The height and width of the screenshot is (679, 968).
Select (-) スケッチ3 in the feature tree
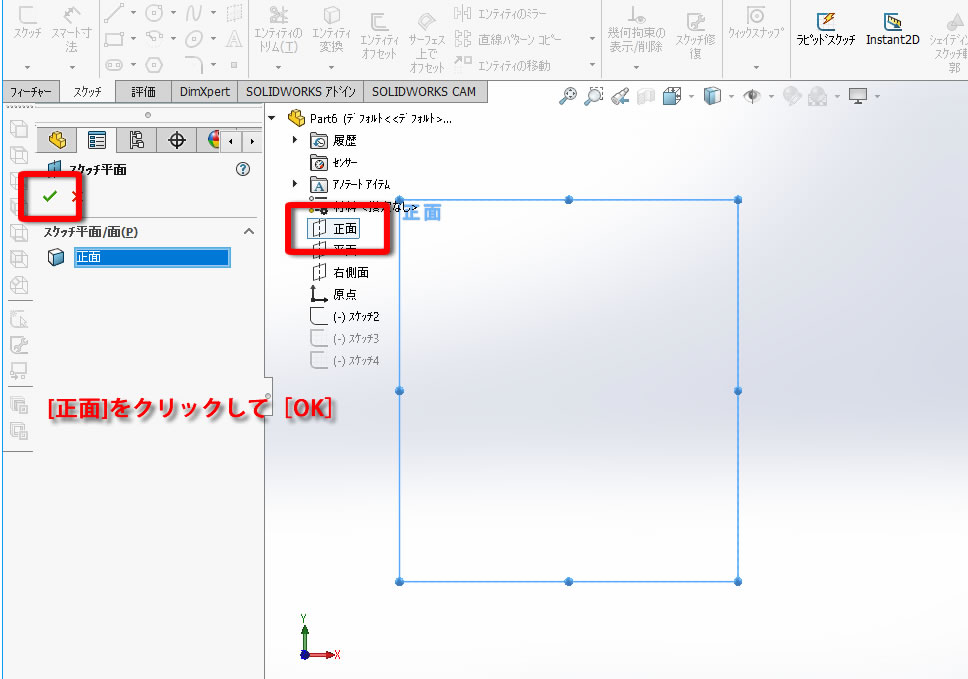point(344,338)
